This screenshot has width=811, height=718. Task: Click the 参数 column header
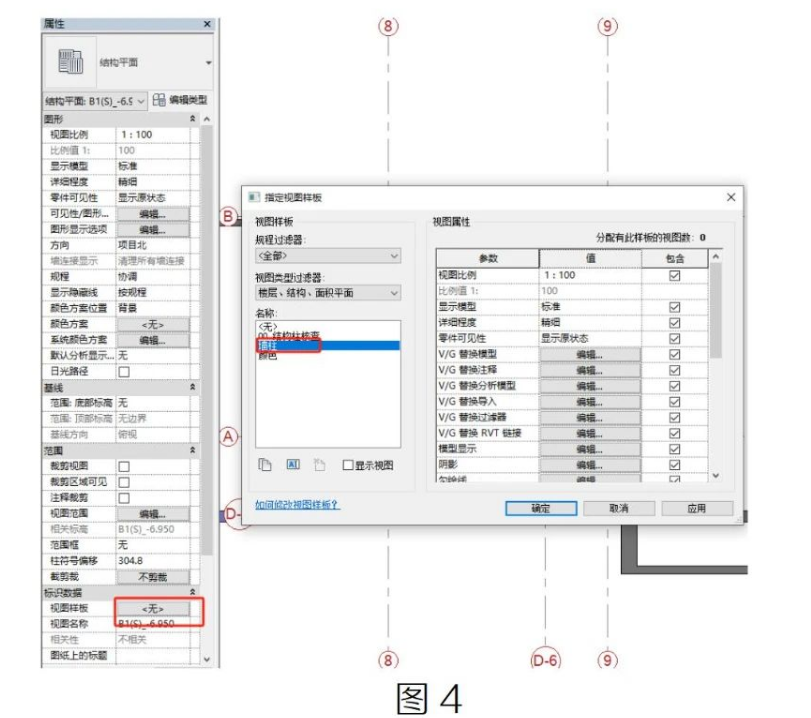[488, 258]
